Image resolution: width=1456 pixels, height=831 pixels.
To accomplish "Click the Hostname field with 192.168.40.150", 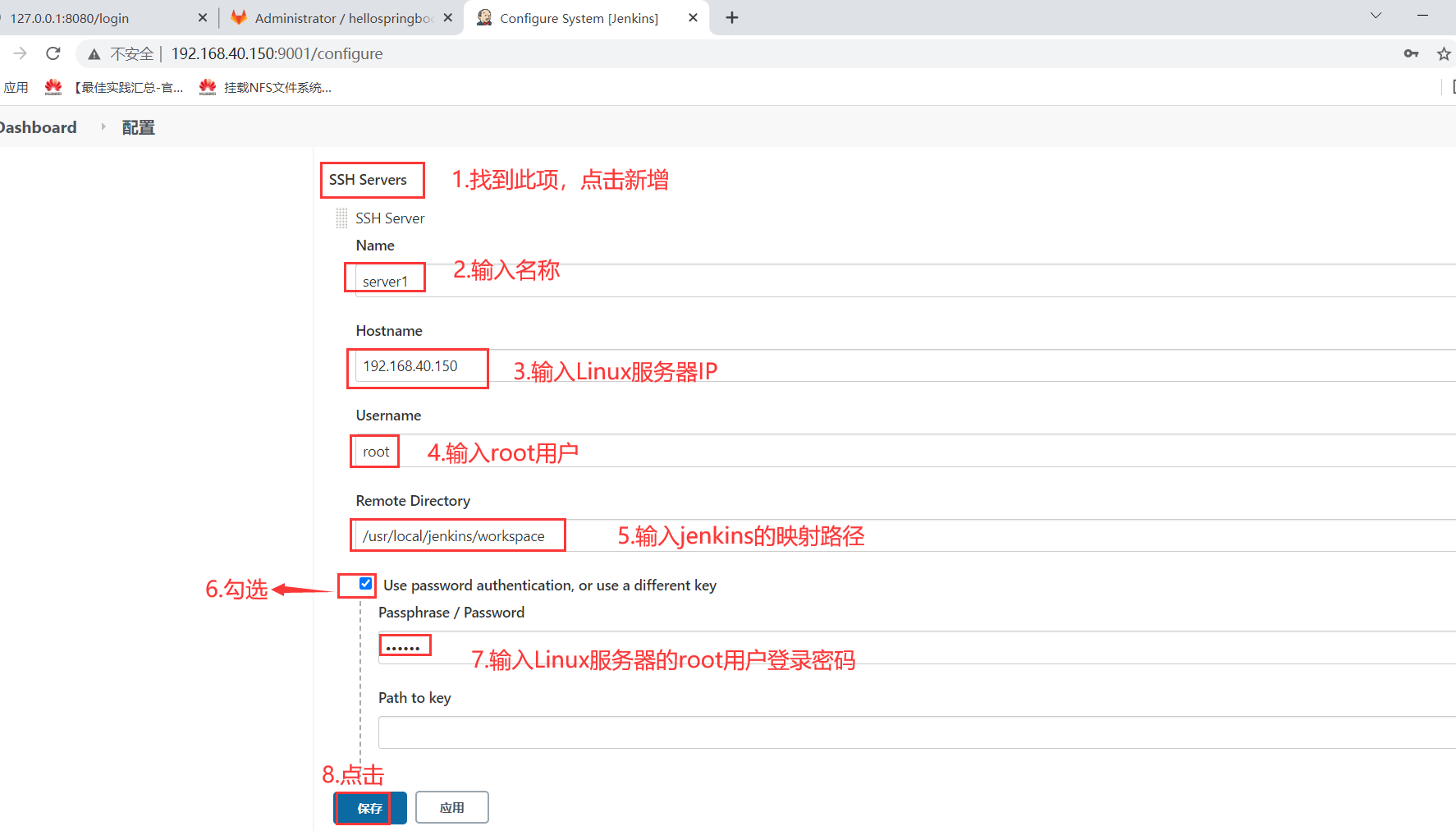I will pos(905,365).
